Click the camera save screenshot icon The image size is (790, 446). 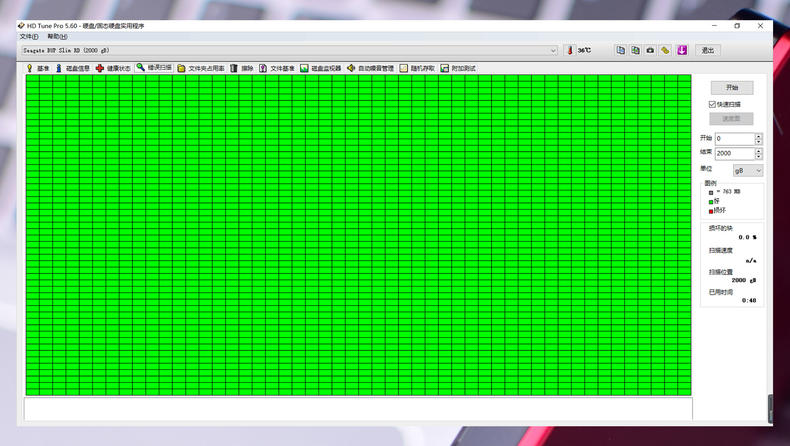click(650, 50)
